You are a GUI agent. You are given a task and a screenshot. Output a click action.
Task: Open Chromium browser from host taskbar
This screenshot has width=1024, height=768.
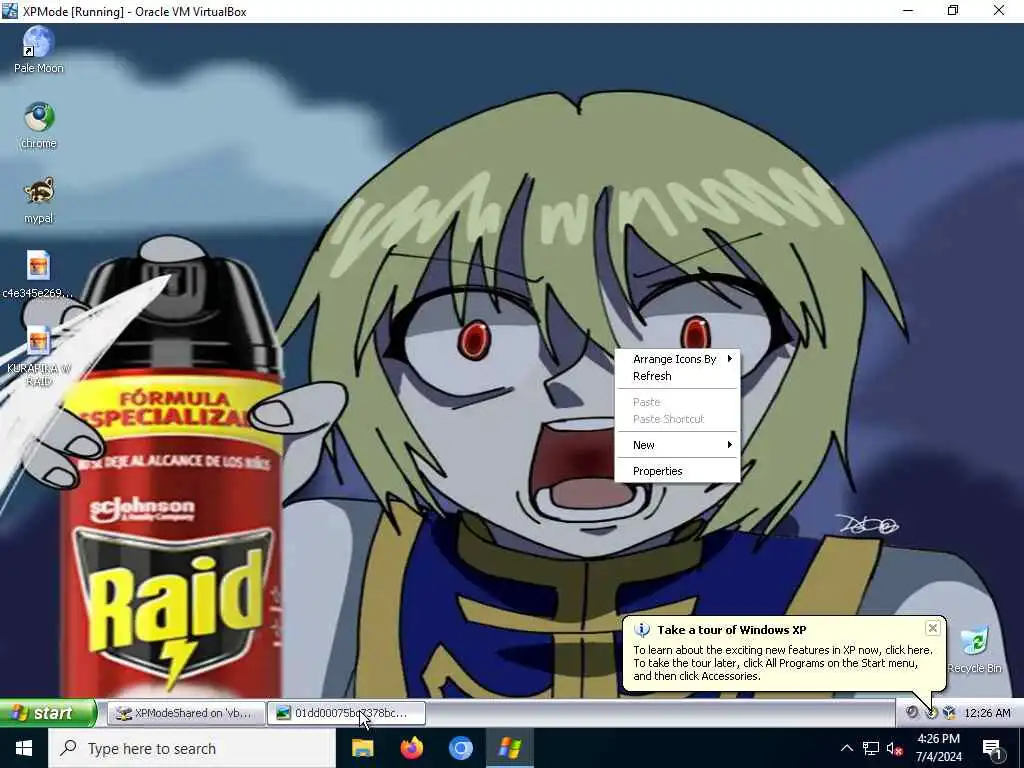460,748
